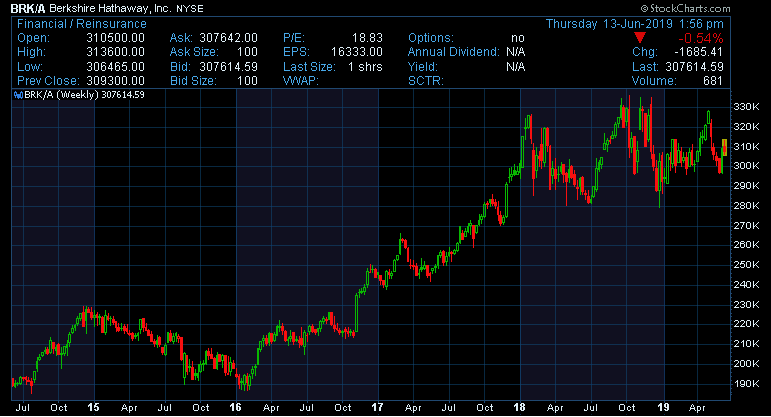Click the Last price 307614.59 at right
Image resolution: width=771 pixels, height=417 pixels.
(x=694, y=66)
